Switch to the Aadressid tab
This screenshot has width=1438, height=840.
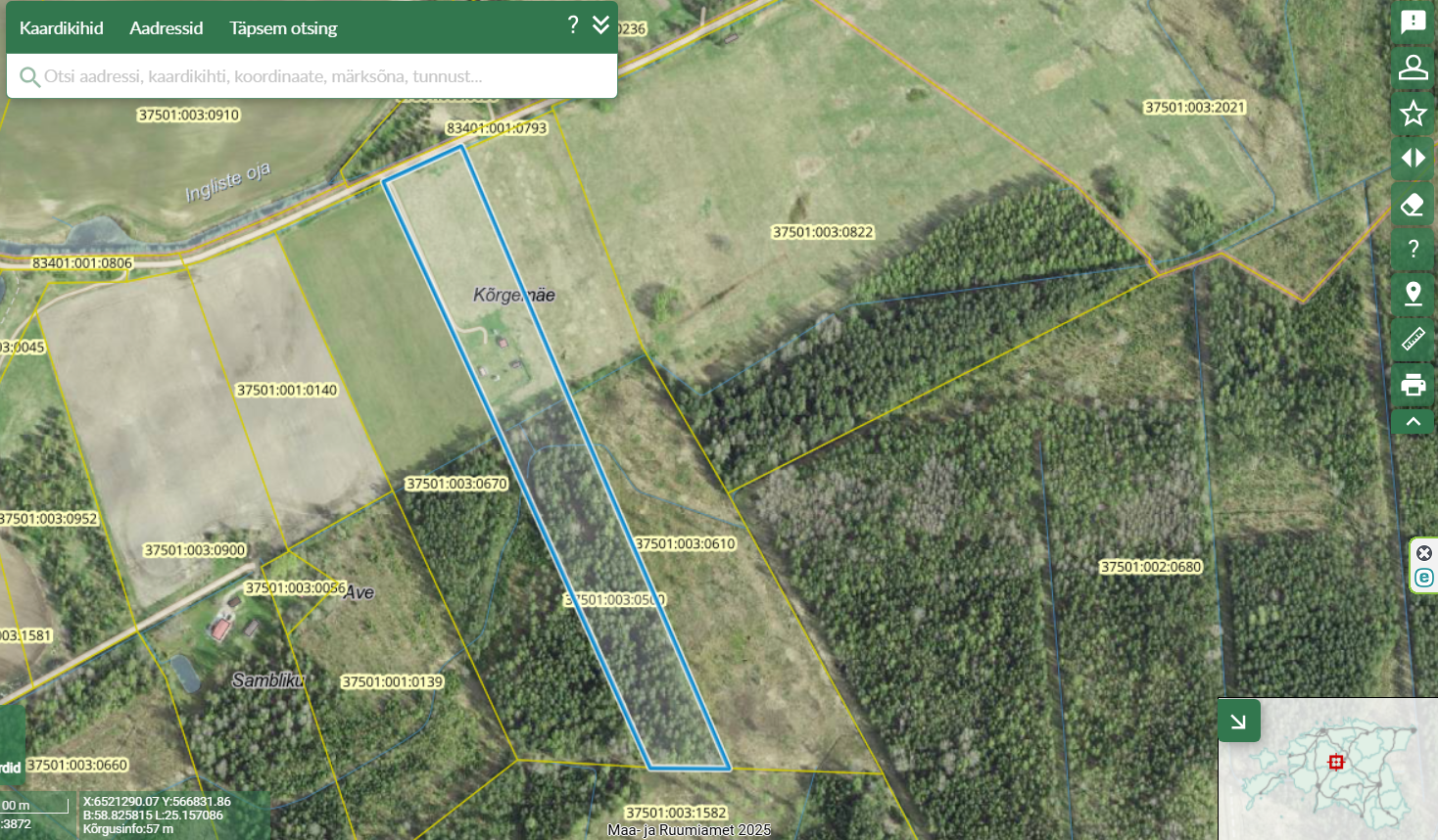pyautogui.click(x=166, y=28)
